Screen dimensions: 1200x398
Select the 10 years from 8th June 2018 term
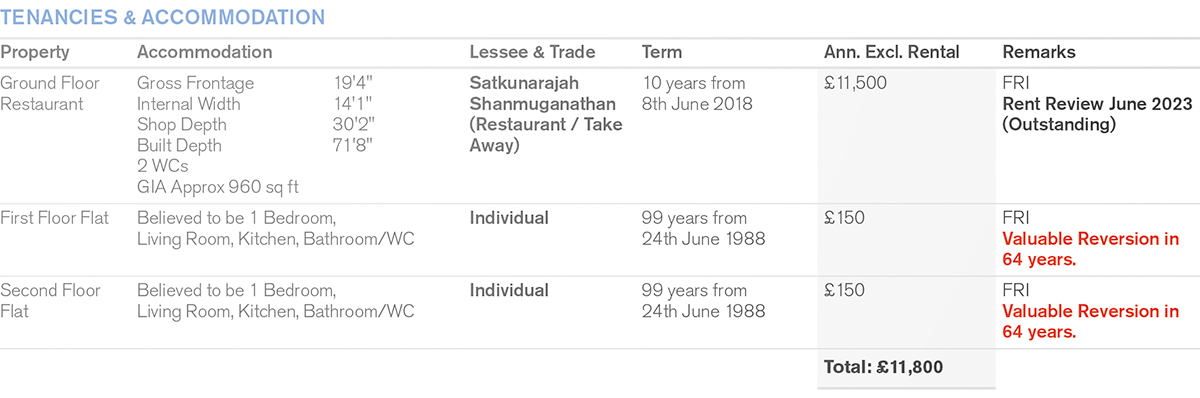pyautogui.click(x=698, y=93)
